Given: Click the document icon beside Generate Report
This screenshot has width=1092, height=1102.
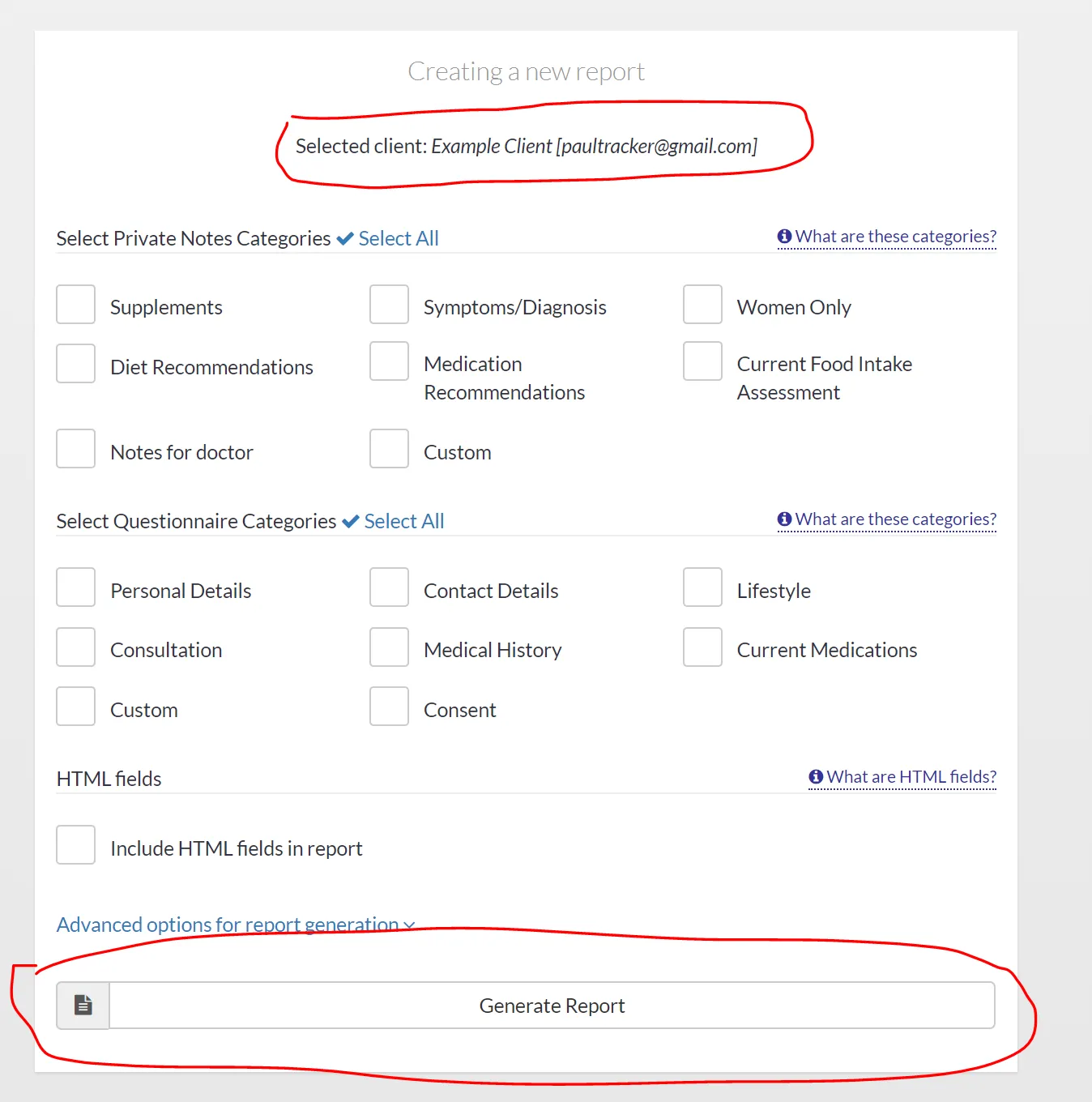Looking at the screenshot, I should point(83,1006).
